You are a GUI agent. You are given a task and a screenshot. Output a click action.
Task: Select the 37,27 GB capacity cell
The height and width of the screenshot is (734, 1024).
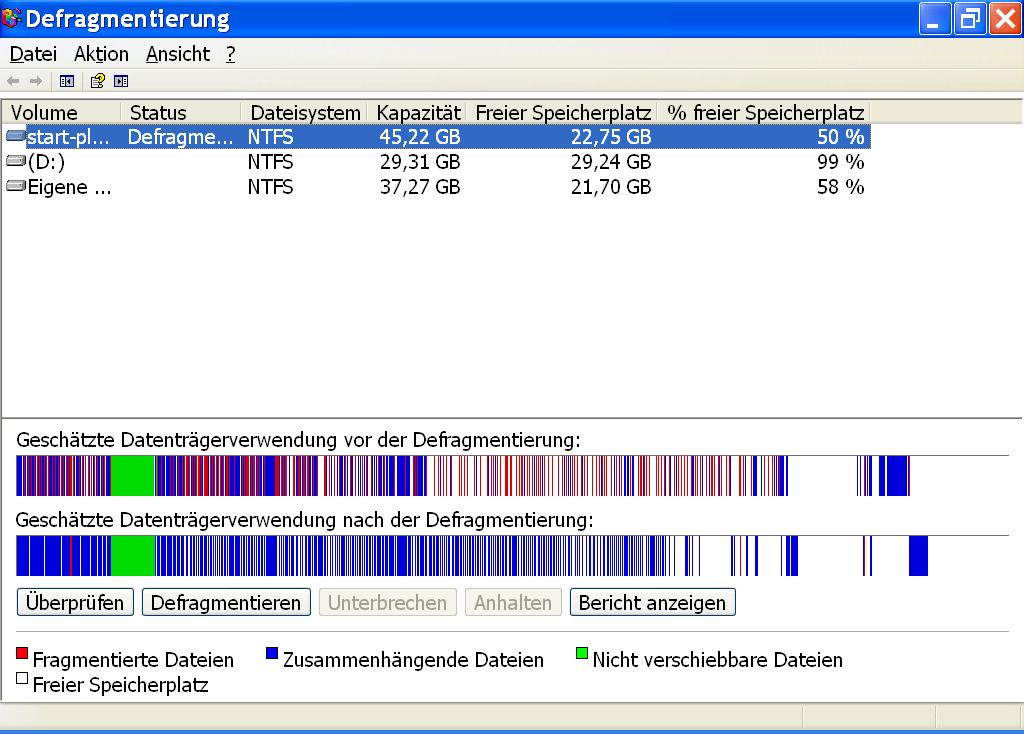point(420,187)
